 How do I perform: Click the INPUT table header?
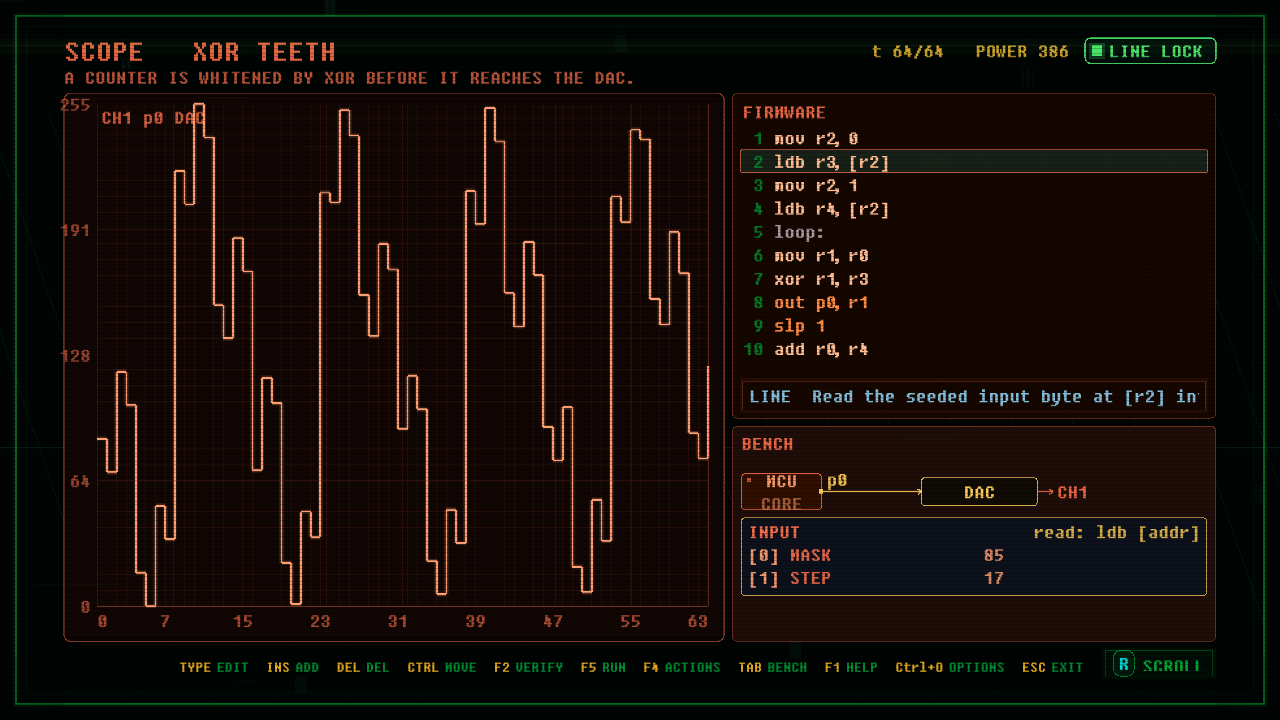coord(775,533)
